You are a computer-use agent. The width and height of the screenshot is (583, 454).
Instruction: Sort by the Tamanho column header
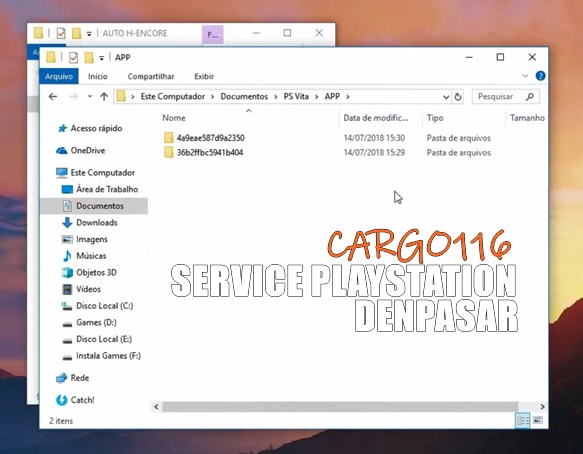[527, 118]
